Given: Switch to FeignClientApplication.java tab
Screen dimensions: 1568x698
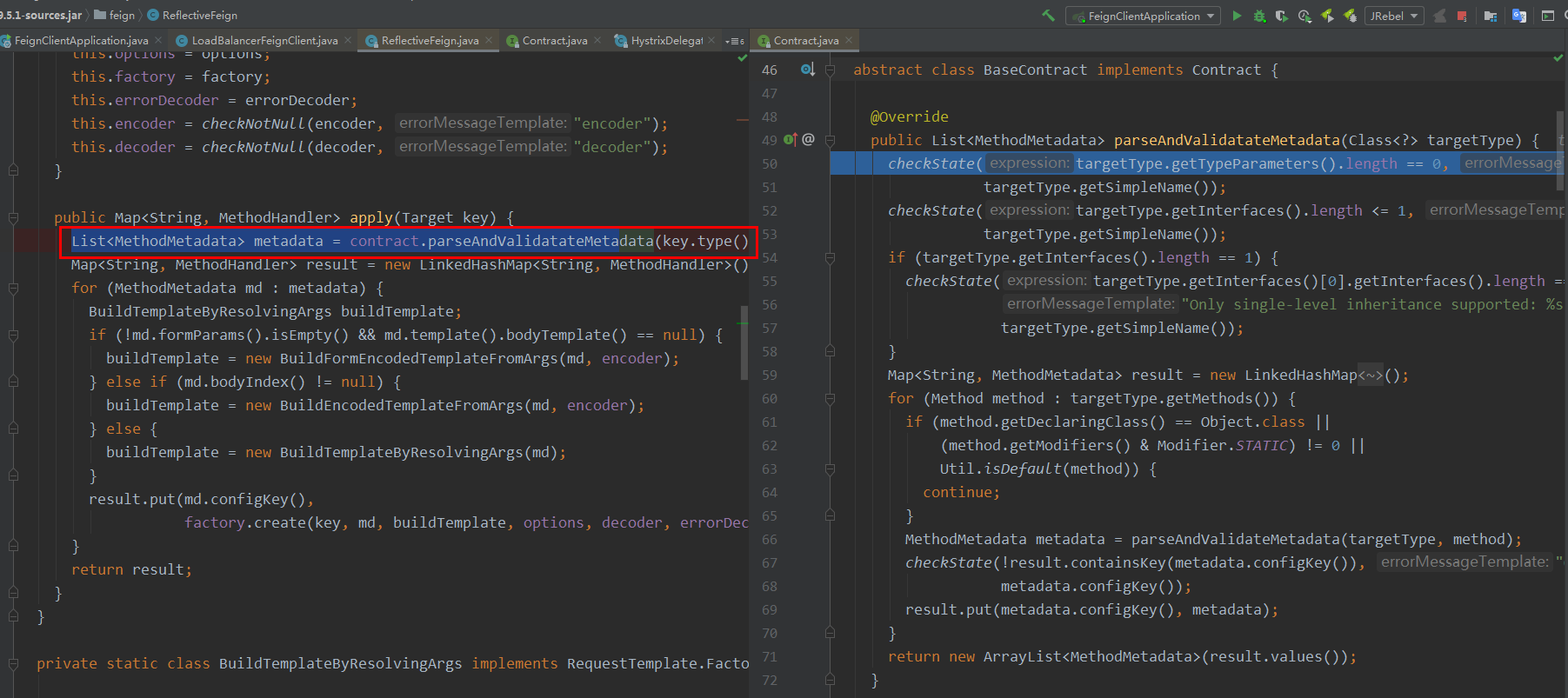Looking at the screenshot, I should point(82,40).
